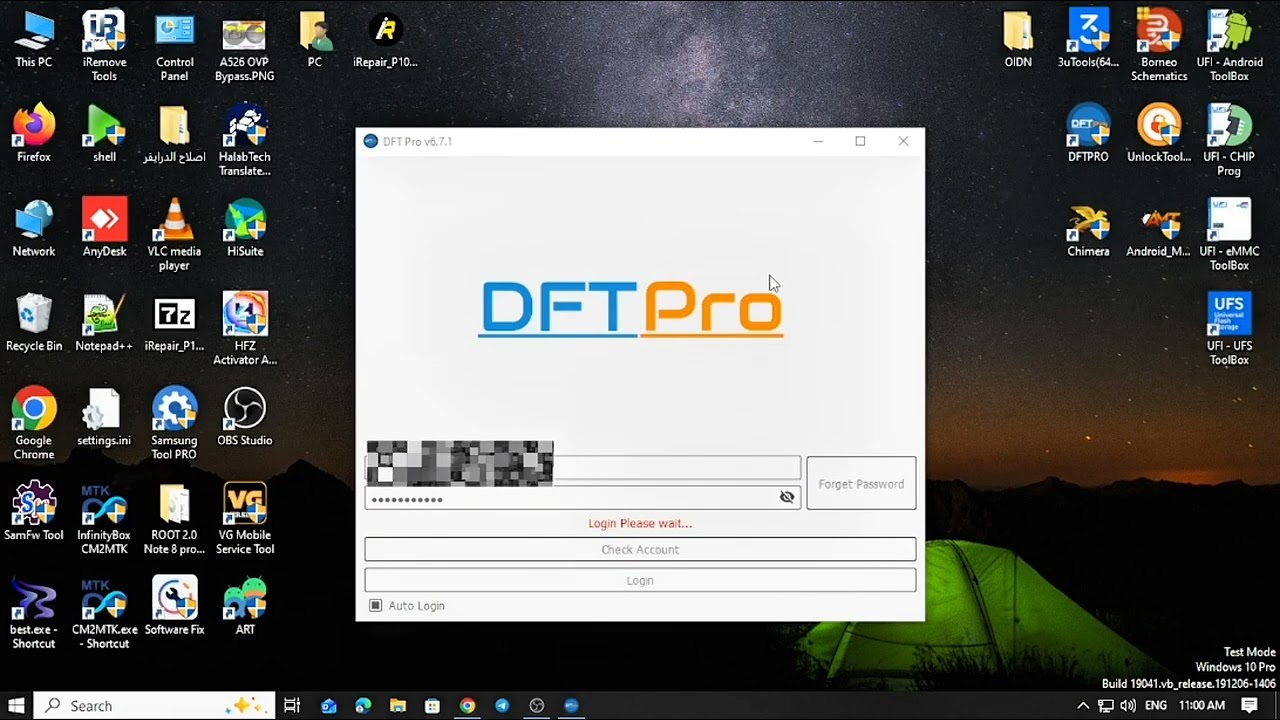Enable the Auto Login checkbox
The height and width of the screenshot is (720, 1280).
[x=376, y=606]
